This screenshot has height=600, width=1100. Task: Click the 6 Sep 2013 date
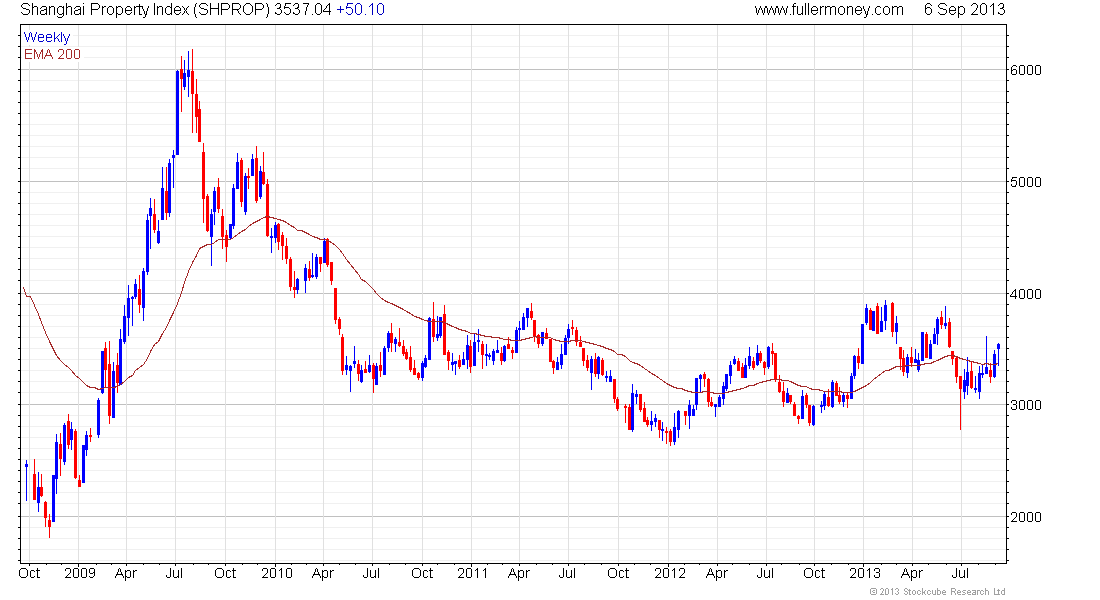(964, 10)
